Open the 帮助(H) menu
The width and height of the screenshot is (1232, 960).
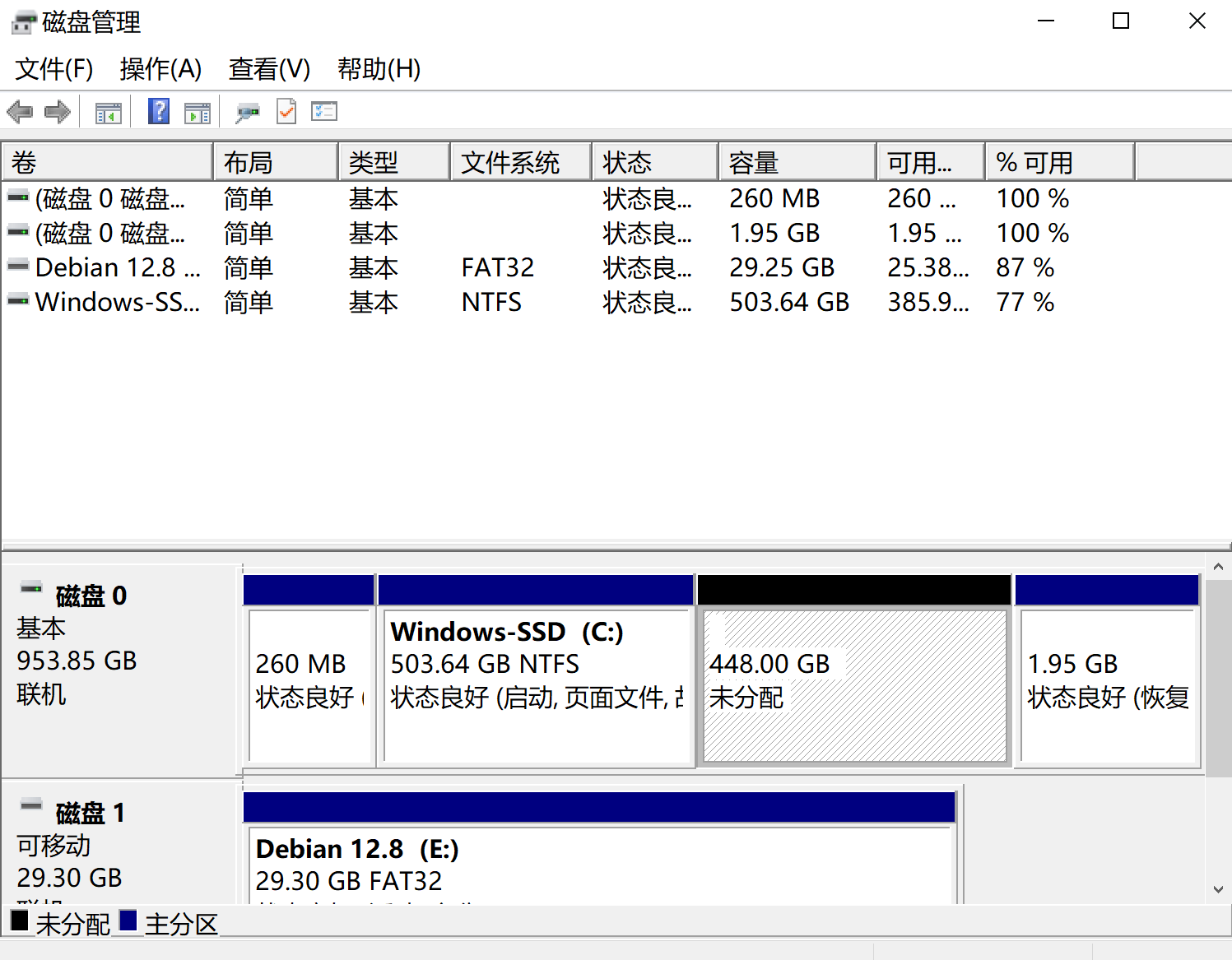click(x=379, y=69)
